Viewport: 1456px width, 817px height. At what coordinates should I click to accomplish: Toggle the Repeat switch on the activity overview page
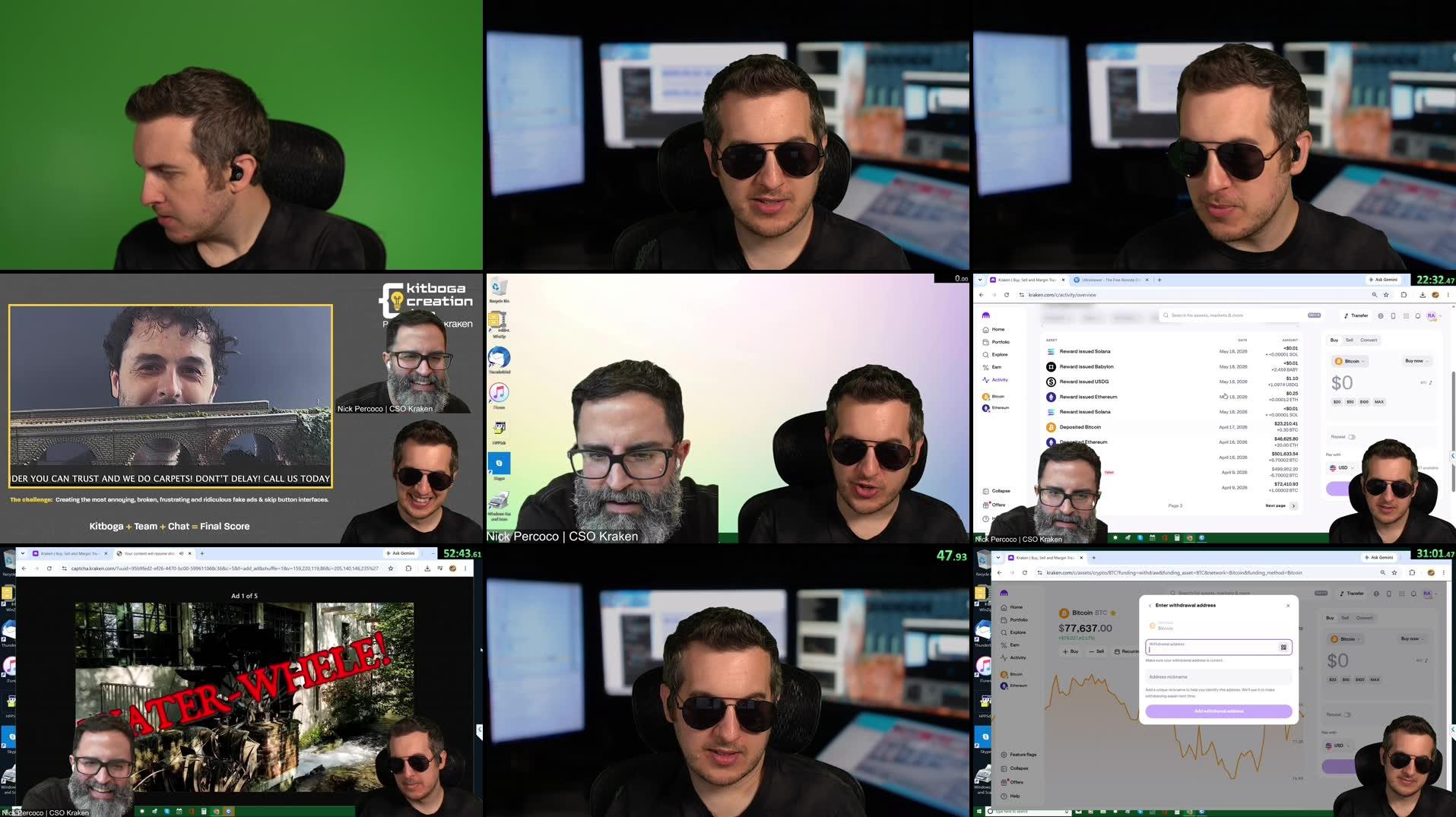click(1352, 437)
